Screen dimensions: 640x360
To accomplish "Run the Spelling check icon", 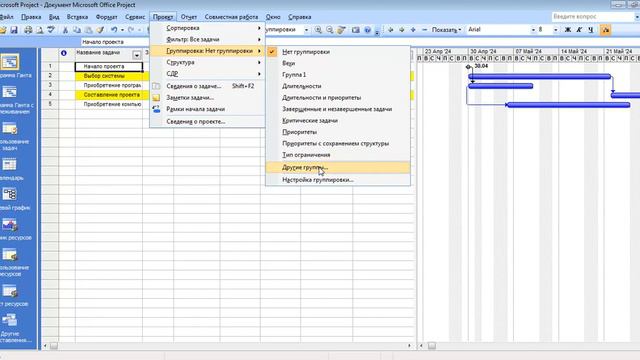I will 51,30.
